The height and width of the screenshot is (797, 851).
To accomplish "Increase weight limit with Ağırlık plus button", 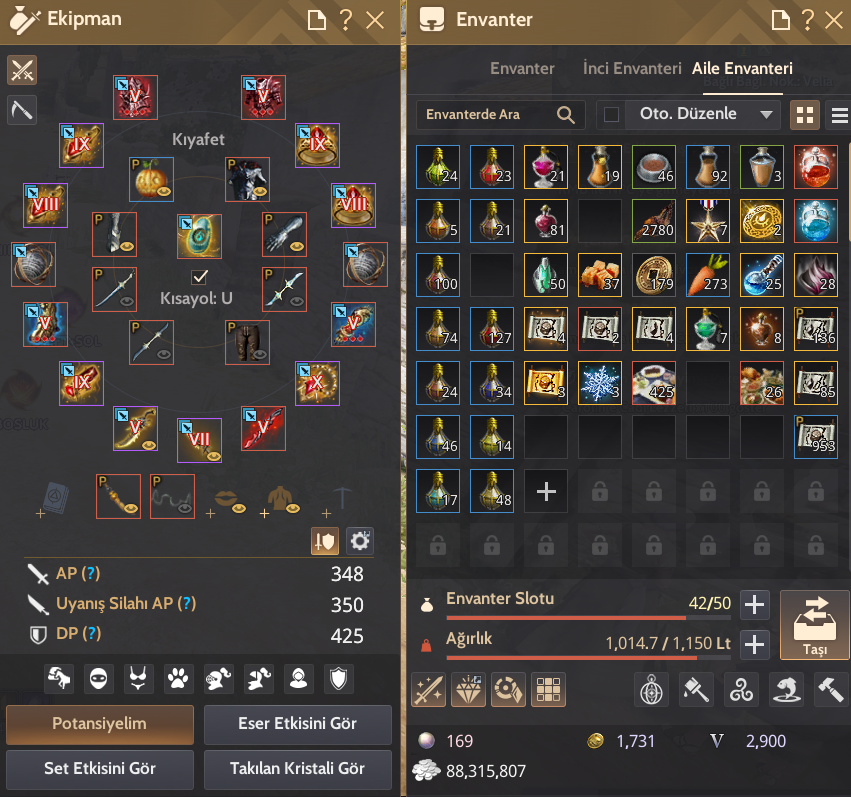I will 754,645.
